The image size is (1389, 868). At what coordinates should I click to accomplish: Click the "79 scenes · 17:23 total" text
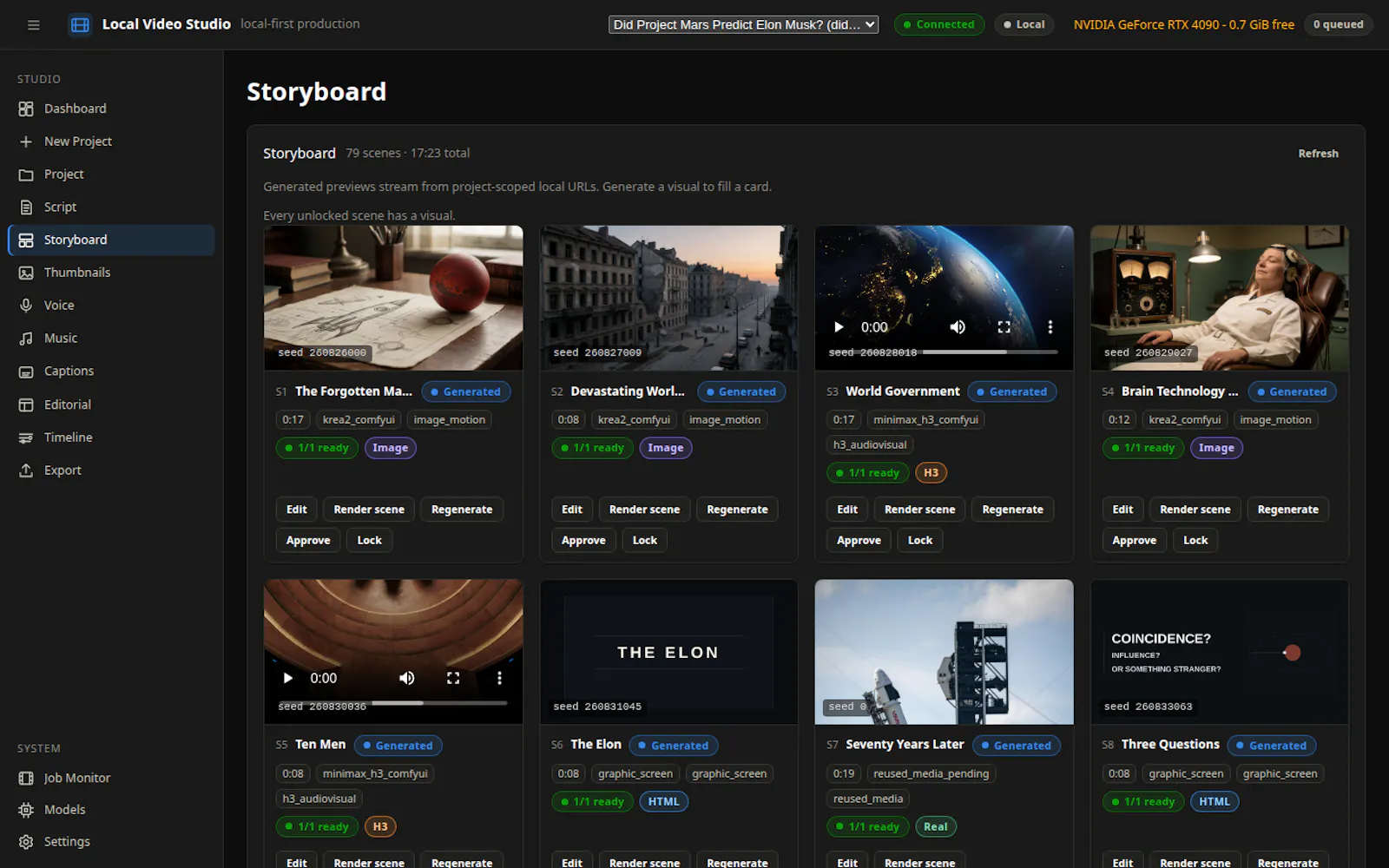408,153
